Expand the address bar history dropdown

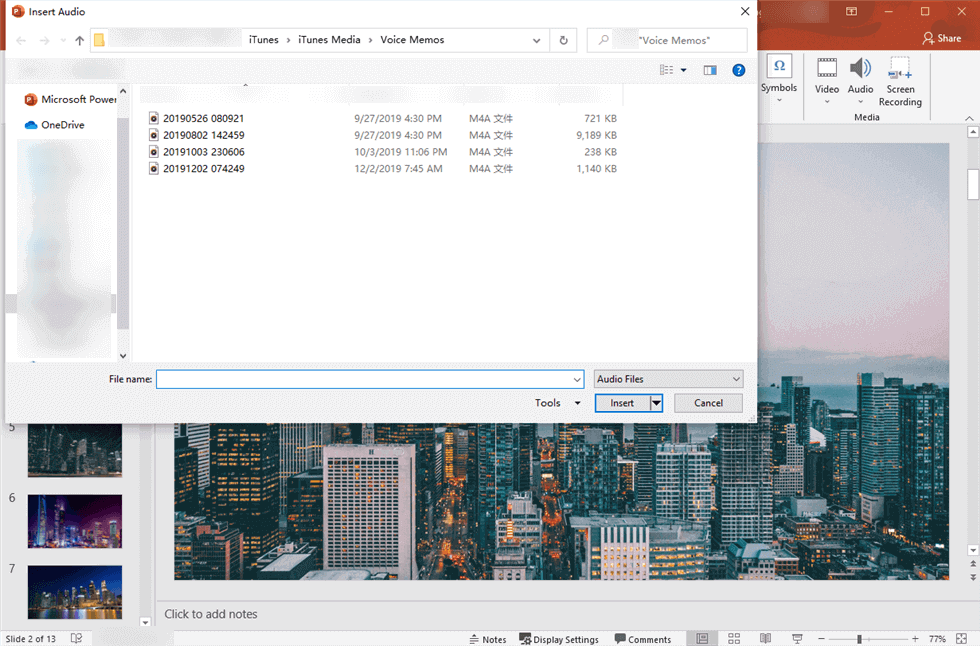pos(536,41)
